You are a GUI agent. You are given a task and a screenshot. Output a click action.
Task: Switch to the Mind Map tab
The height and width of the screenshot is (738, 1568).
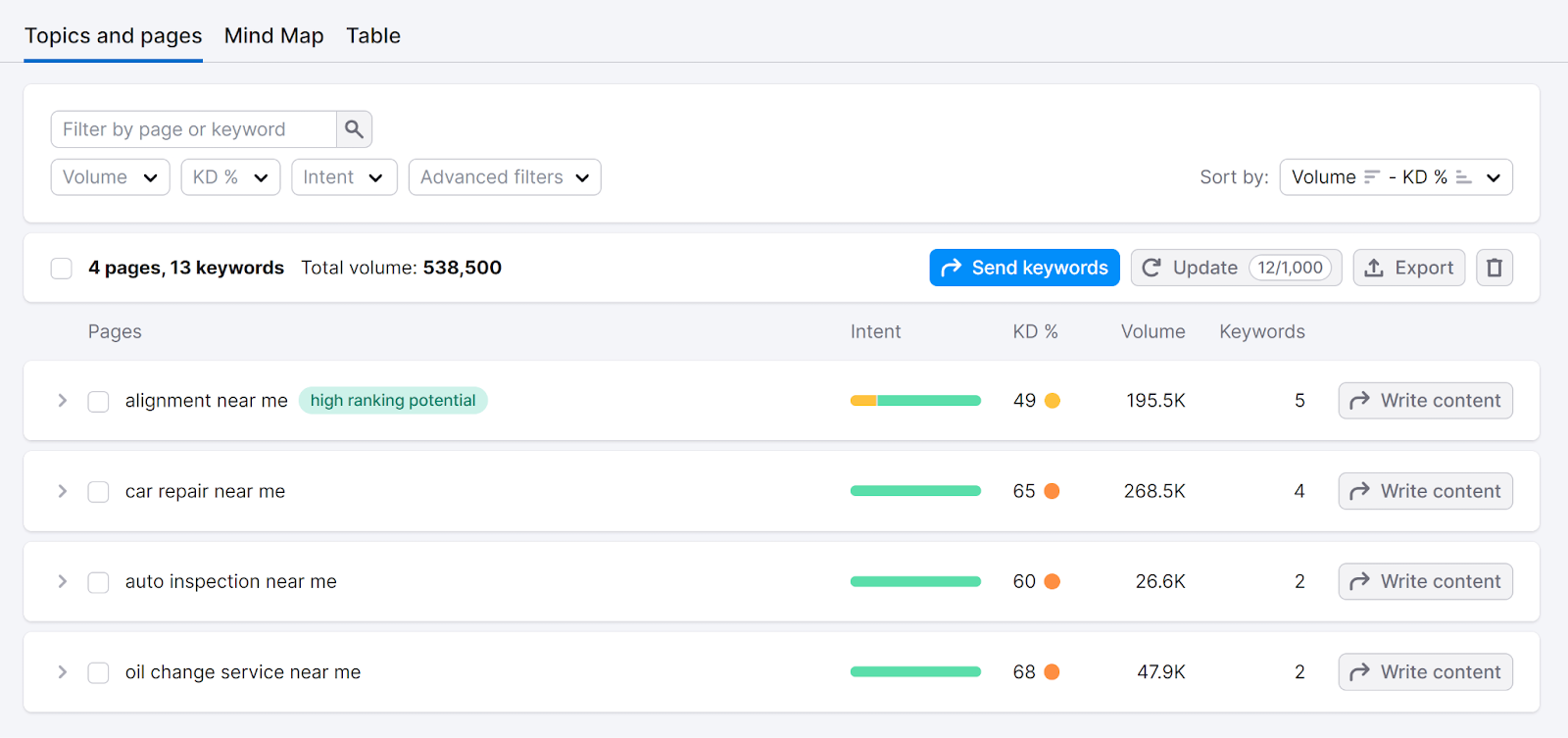(x=273, y=36)
